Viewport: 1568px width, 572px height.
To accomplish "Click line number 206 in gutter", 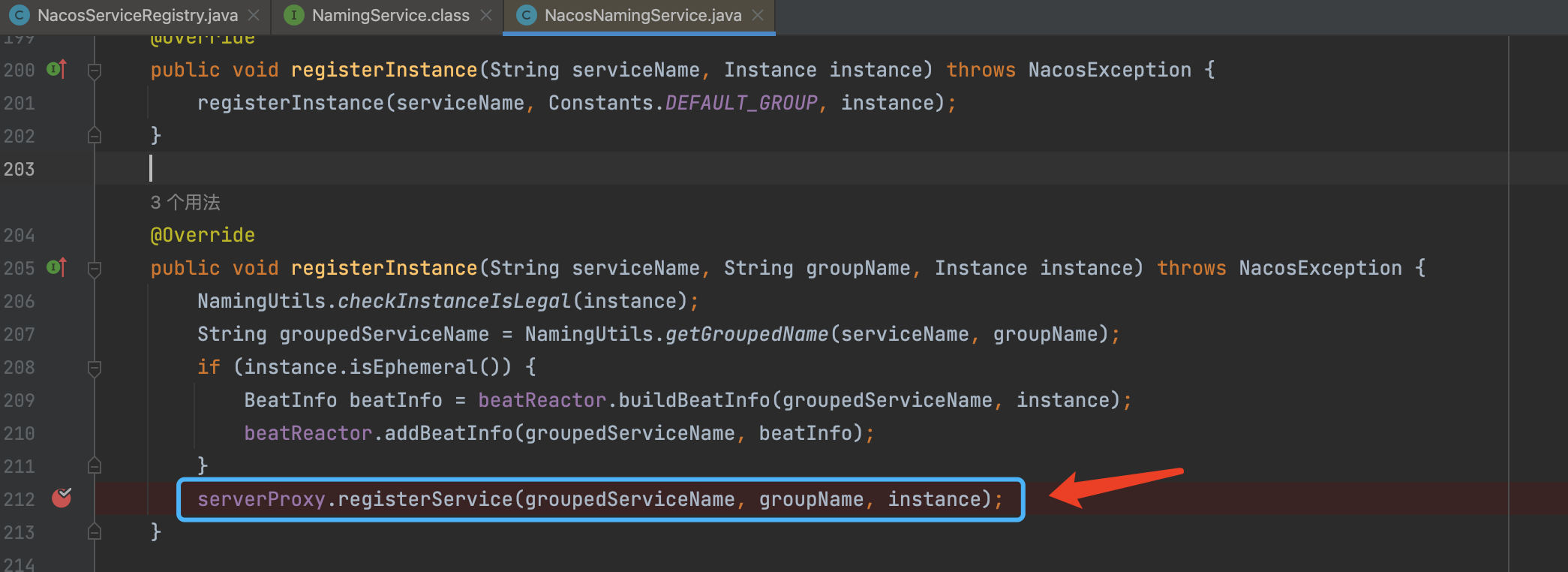I will tap(20, 301).
